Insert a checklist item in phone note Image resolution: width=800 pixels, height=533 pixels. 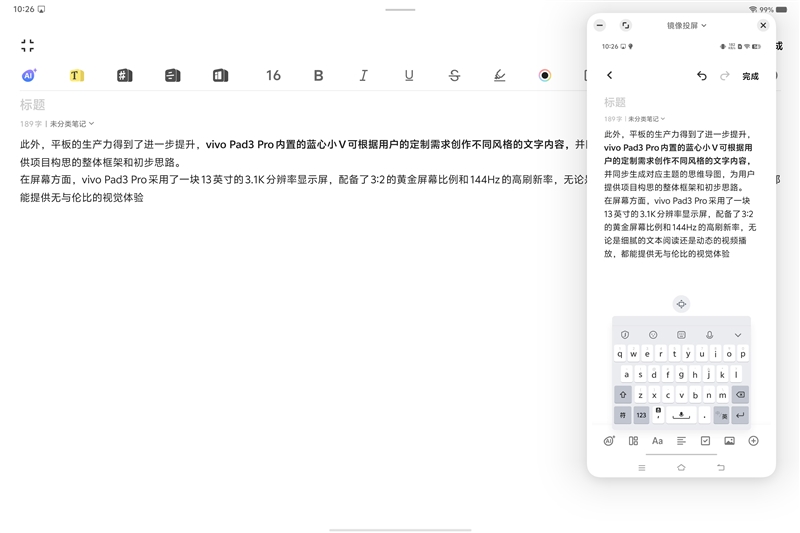705,441
